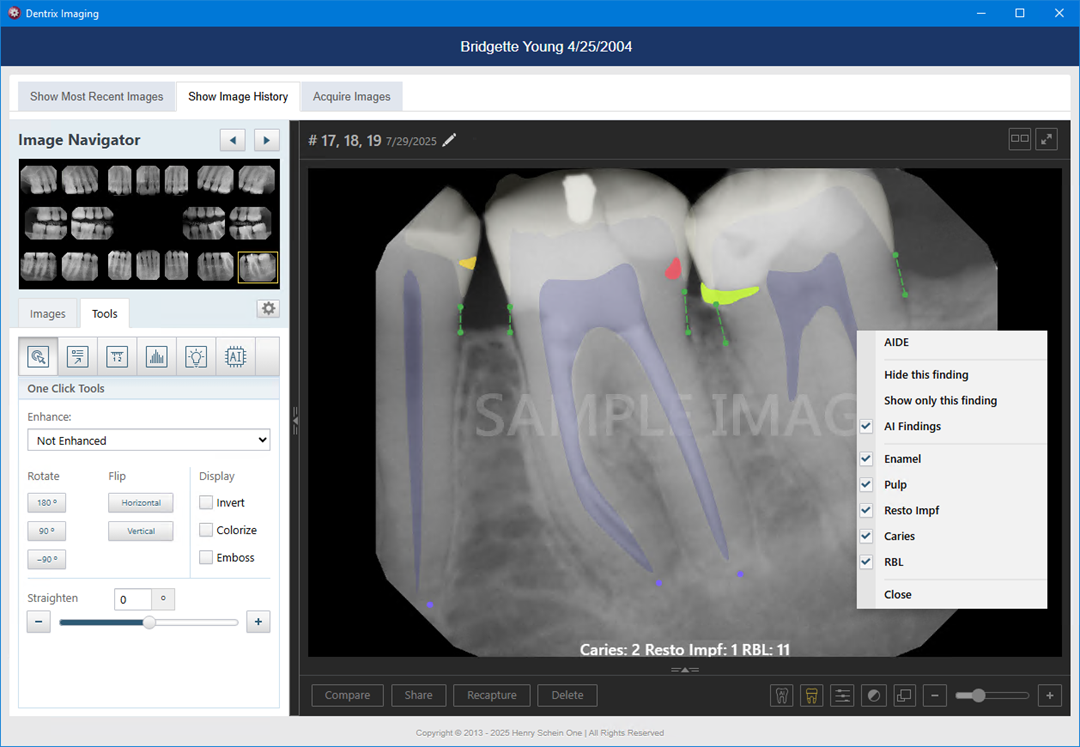Click the Share button
The width and height of the screenshot is (1080, 747).
point(419,695)
